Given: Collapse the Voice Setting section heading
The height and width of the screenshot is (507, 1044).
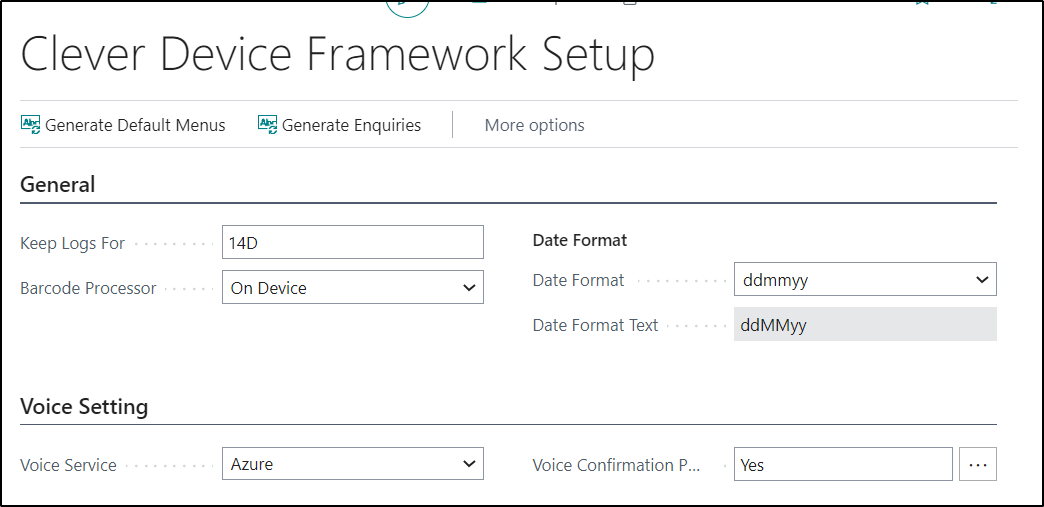Looking at the screenshot, I should click(x=84, y=406).
